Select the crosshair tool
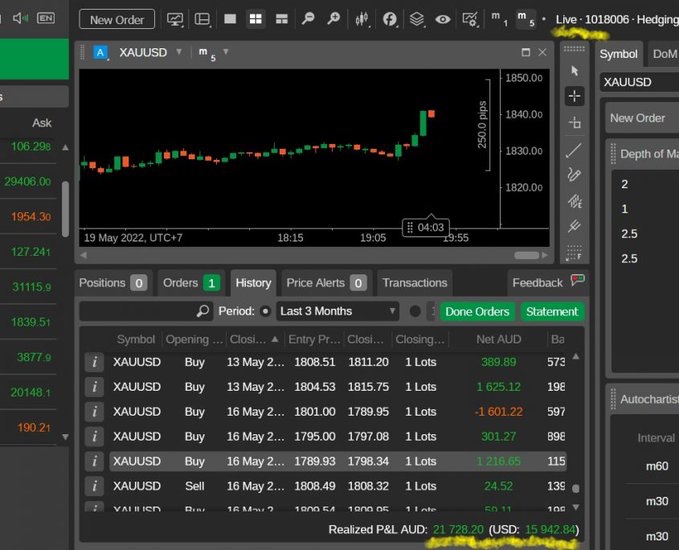 (x=575, y=96)
